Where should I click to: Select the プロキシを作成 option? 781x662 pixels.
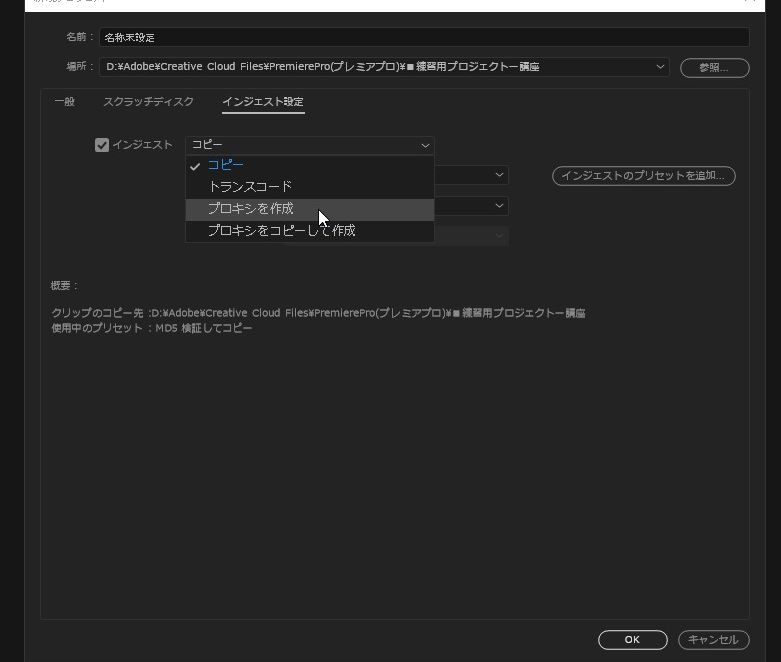click(x=251, y=209)
